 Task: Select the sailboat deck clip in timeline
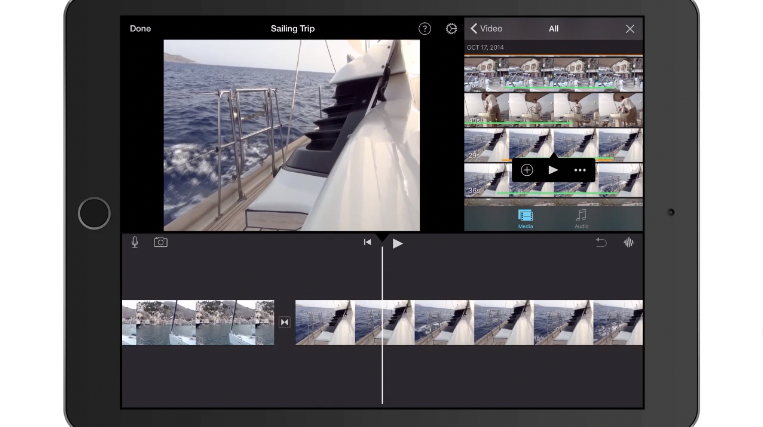point(468,322)
